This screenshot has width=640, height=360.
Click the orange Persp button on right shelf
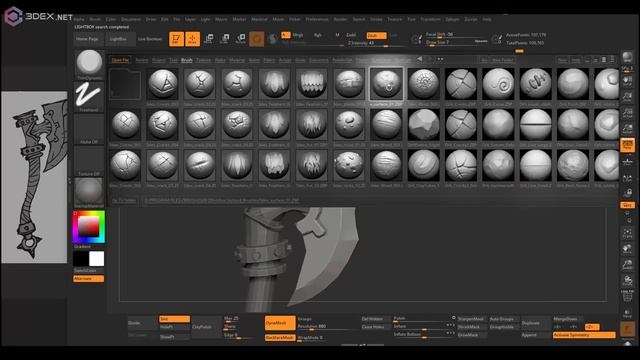[627, 145]
